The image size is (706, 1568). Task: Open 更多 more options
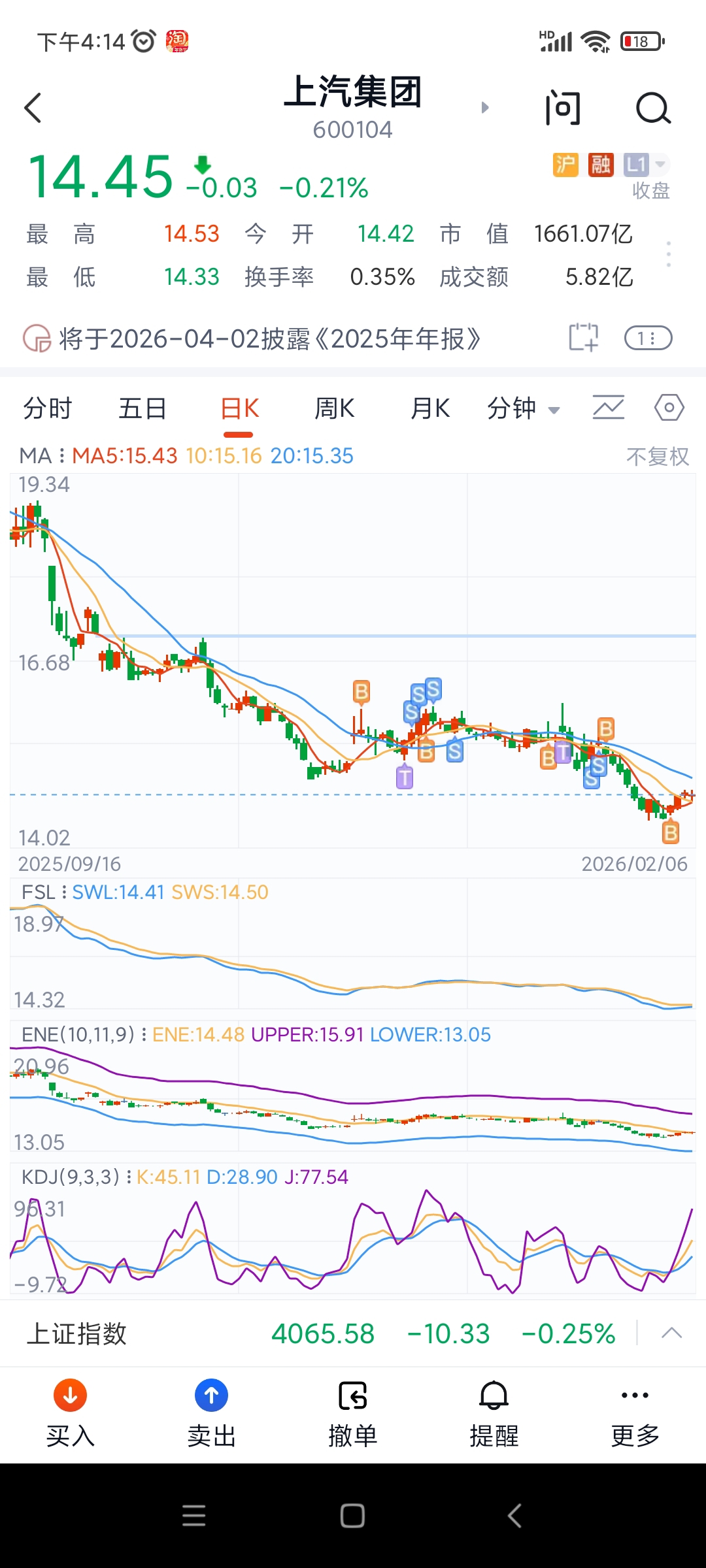tap(635, 1413)
